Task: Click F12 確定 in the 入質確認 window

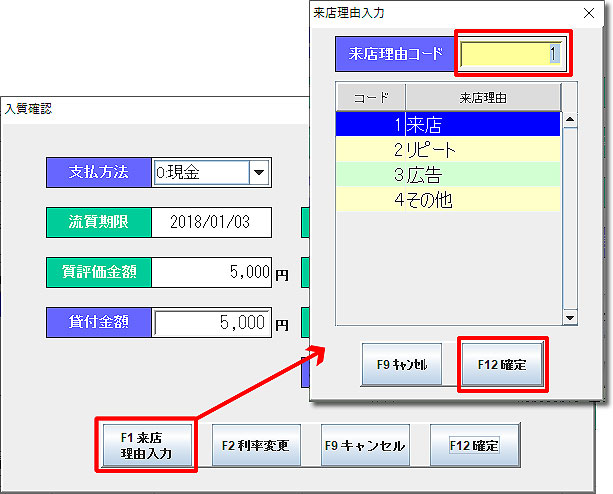Action: (x=474, y=446)
